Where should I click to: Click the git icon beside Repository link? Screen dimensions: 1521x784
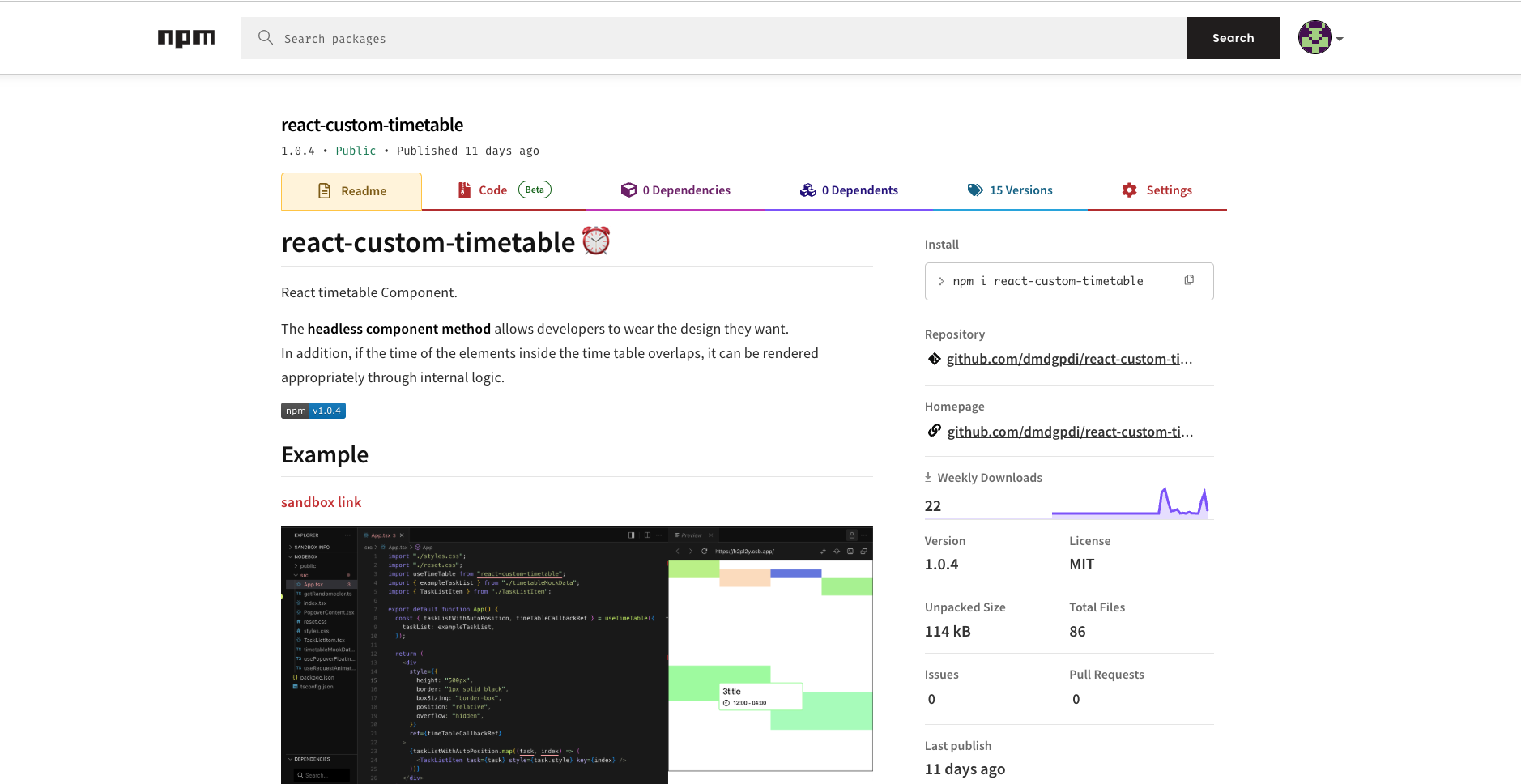[x=935, y=359]
